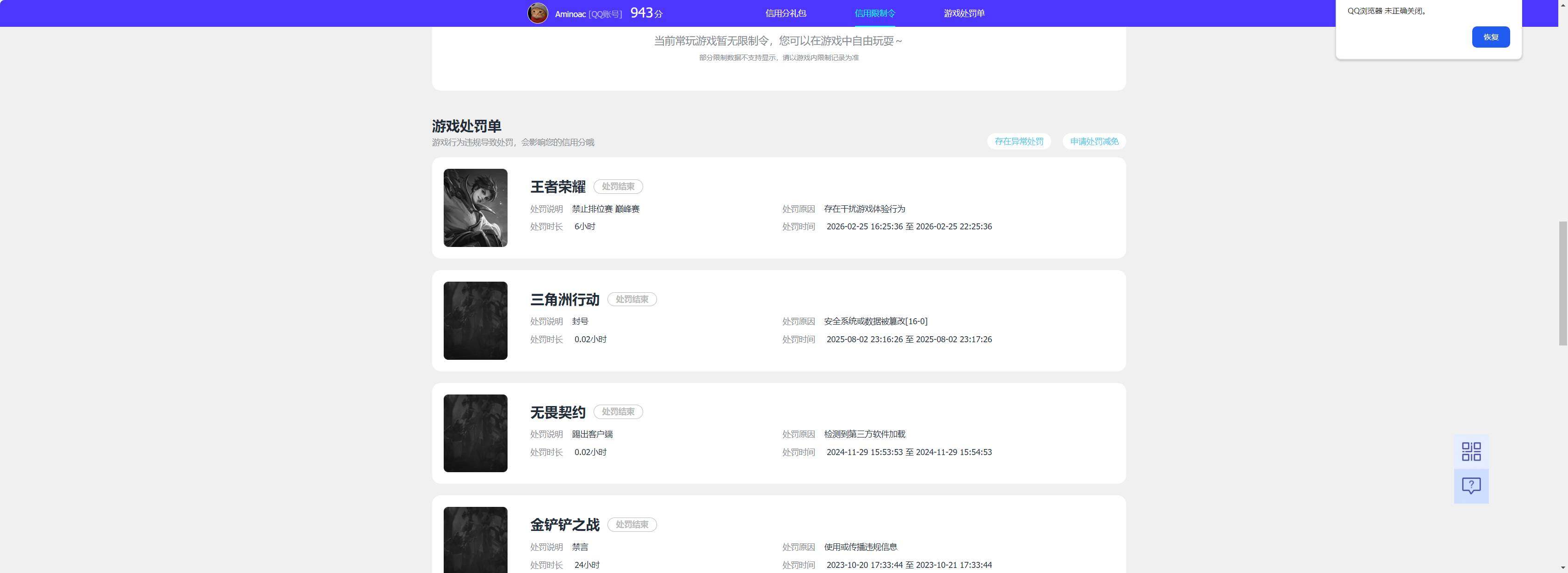The height and width of the screenshot is (573, 1568).
Task: Click the 无畏契约 game thumbnail
Action: (x=475, y=433)
